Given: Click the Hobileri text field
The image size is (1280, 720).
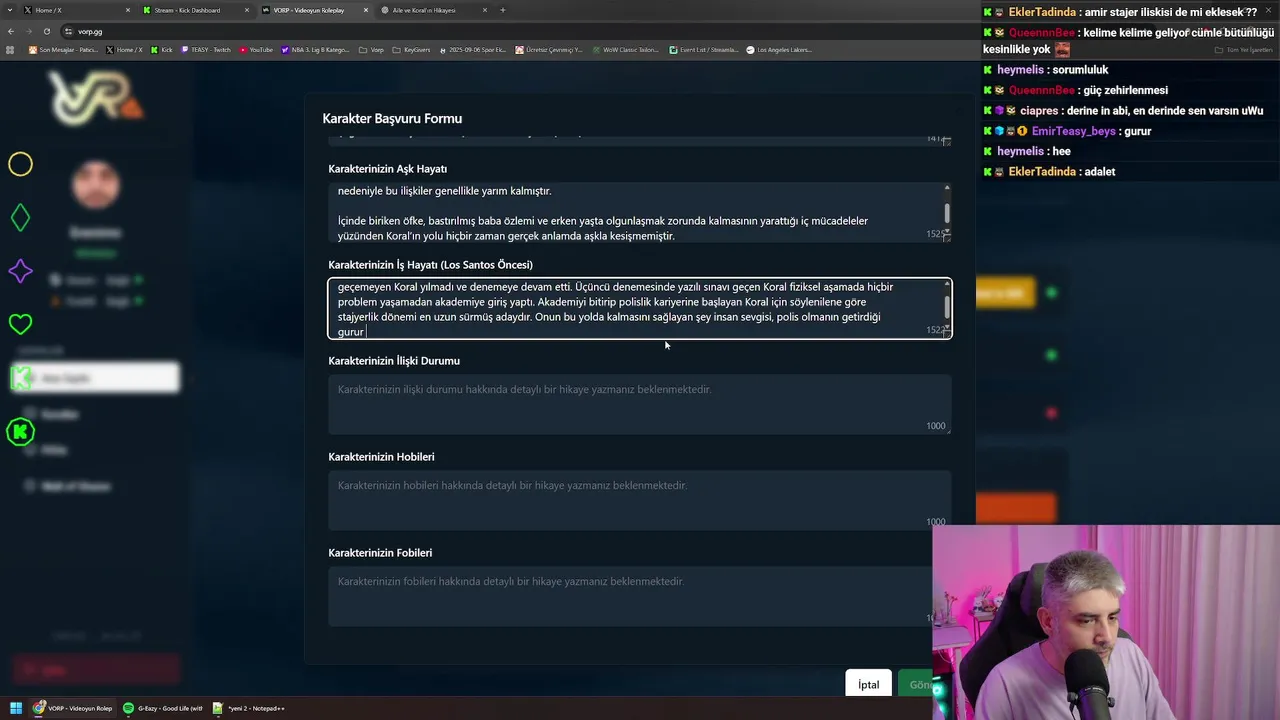Looking at the screenshot, I should click(639, 500).
